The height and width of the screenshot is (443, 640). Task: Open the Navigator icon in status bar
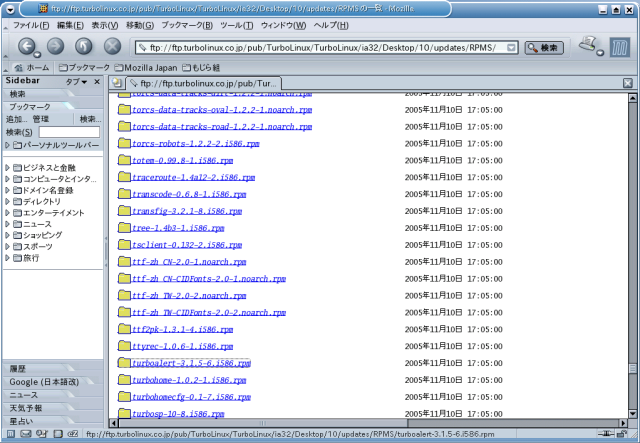click(x=11, y=434)
